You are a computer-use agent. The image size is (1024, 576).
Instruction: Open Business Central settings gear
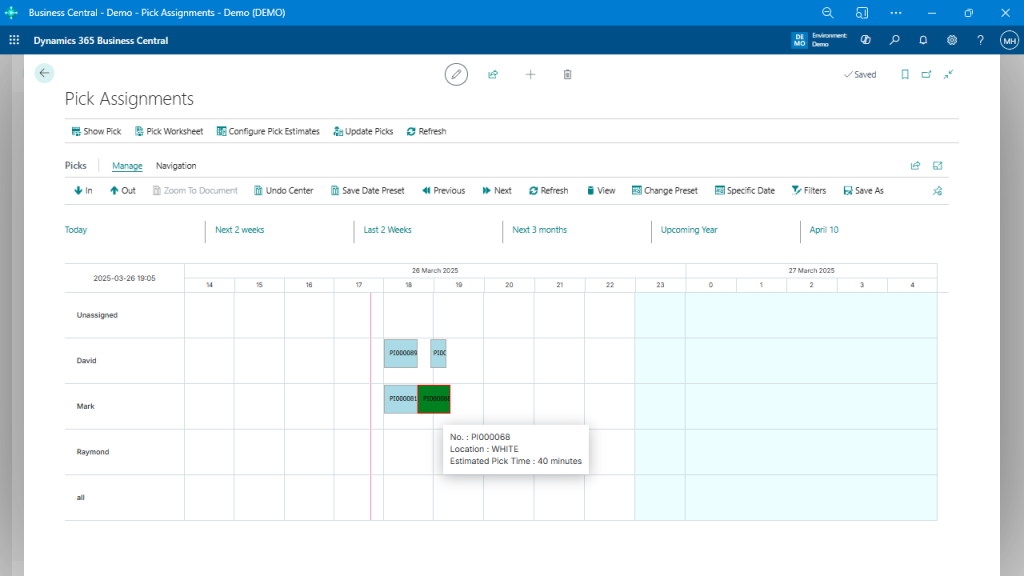pos(952,40)
